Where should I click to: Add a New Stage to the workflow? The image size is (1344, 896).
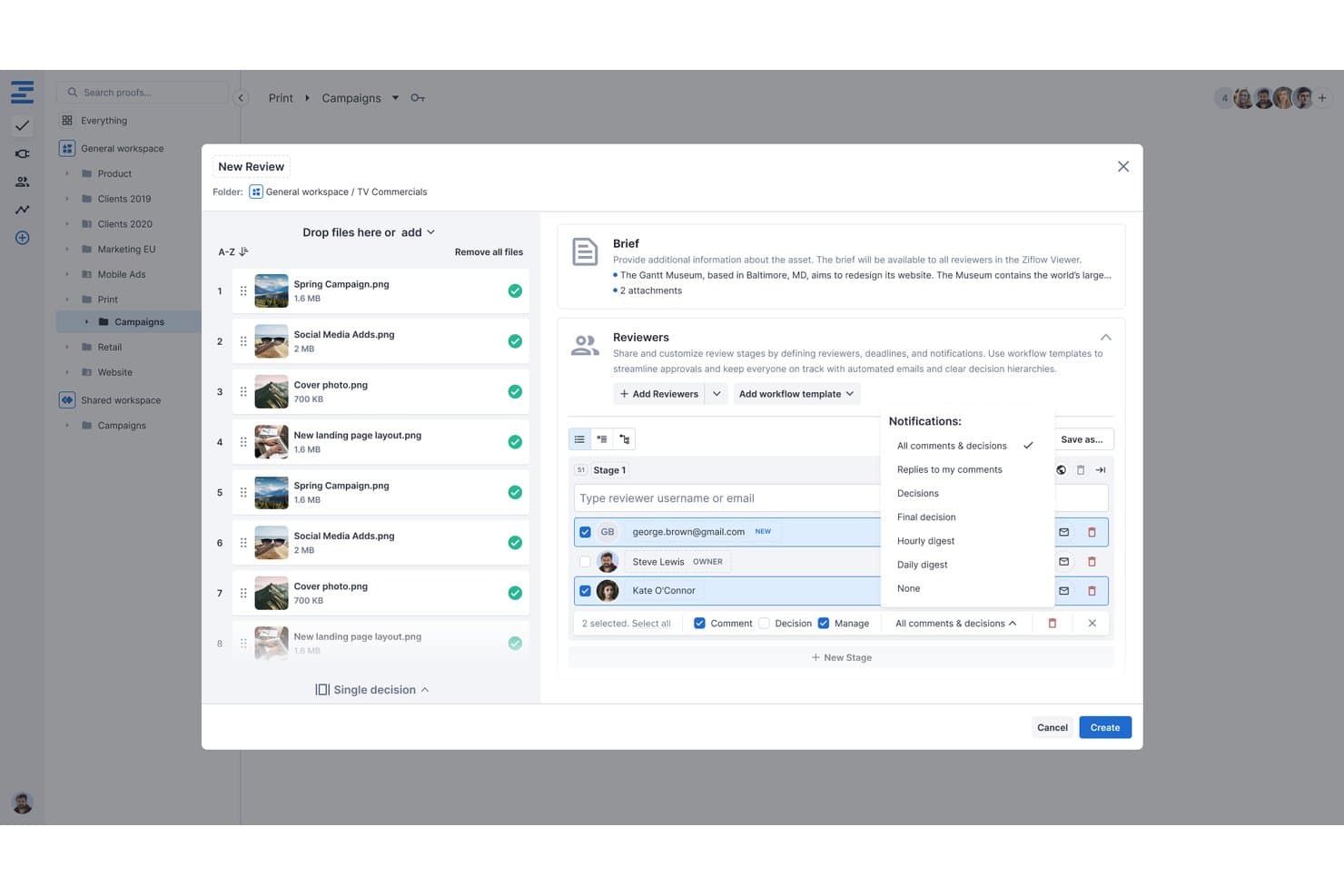click(841, 657)
